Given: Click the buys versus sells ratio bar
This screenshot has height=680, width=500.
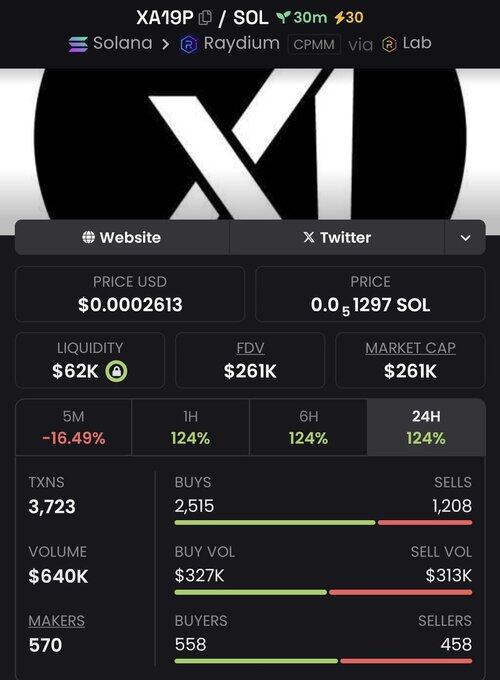Looking at the screenshot, I should click(323, 523).
